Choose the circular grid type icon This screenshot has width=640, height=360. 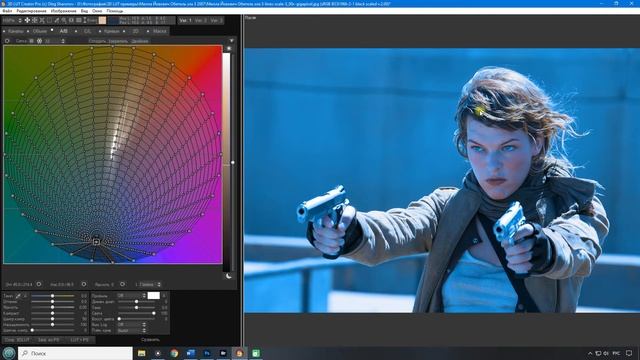39,41
